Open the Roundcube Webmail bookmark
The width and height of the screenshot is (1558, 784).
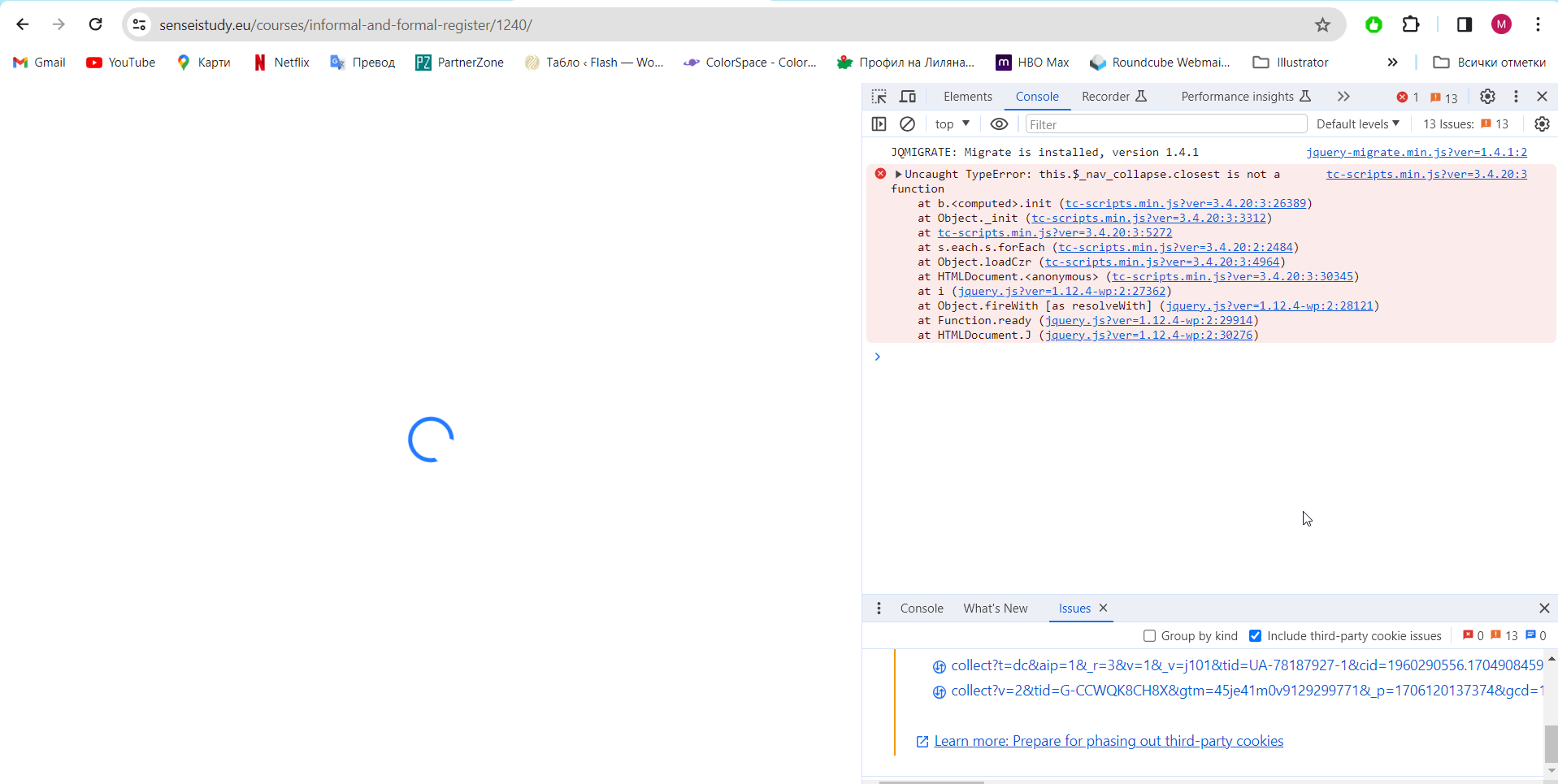click(1160, 63)
